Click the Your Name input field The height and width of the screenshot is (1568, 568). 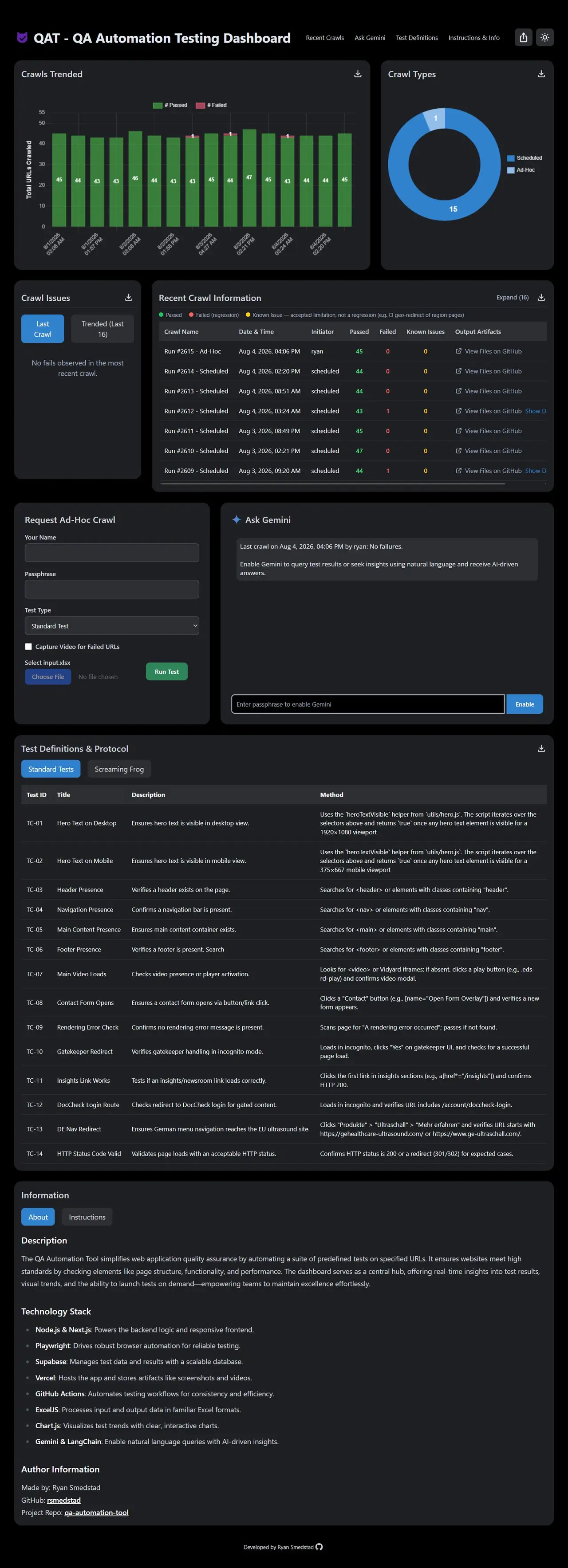[112, 553]
